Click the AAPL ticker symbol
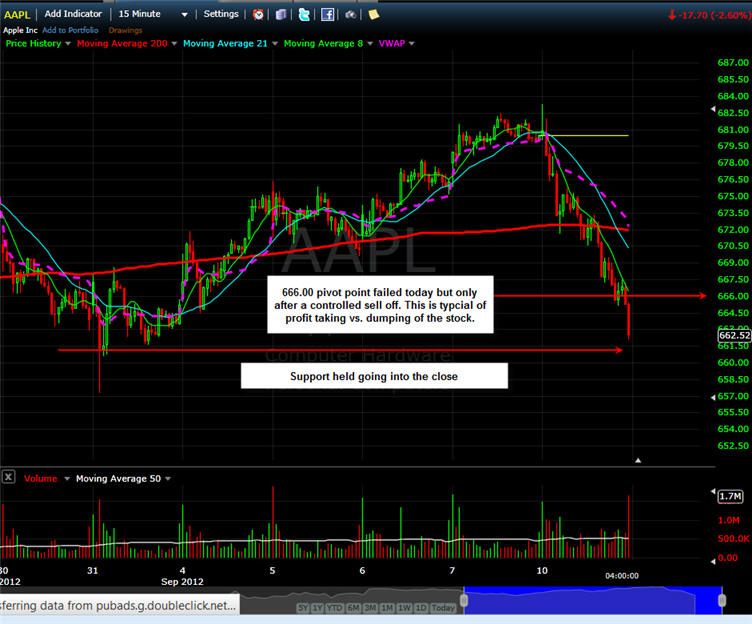This screenshot has width=752, height=624. click(17, 15)
